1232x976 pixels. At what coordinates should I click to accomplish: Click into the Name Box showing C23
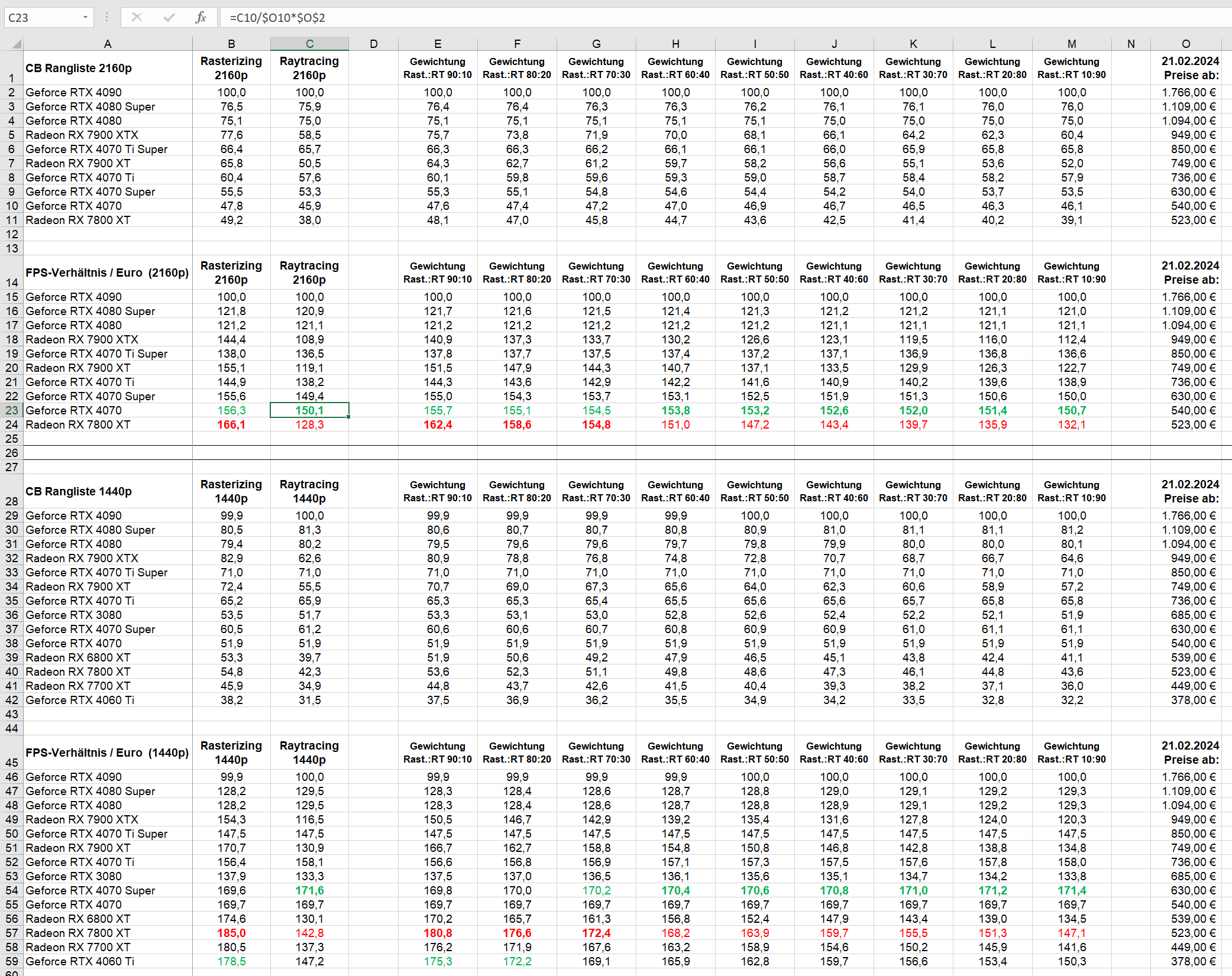coord(41,17)
